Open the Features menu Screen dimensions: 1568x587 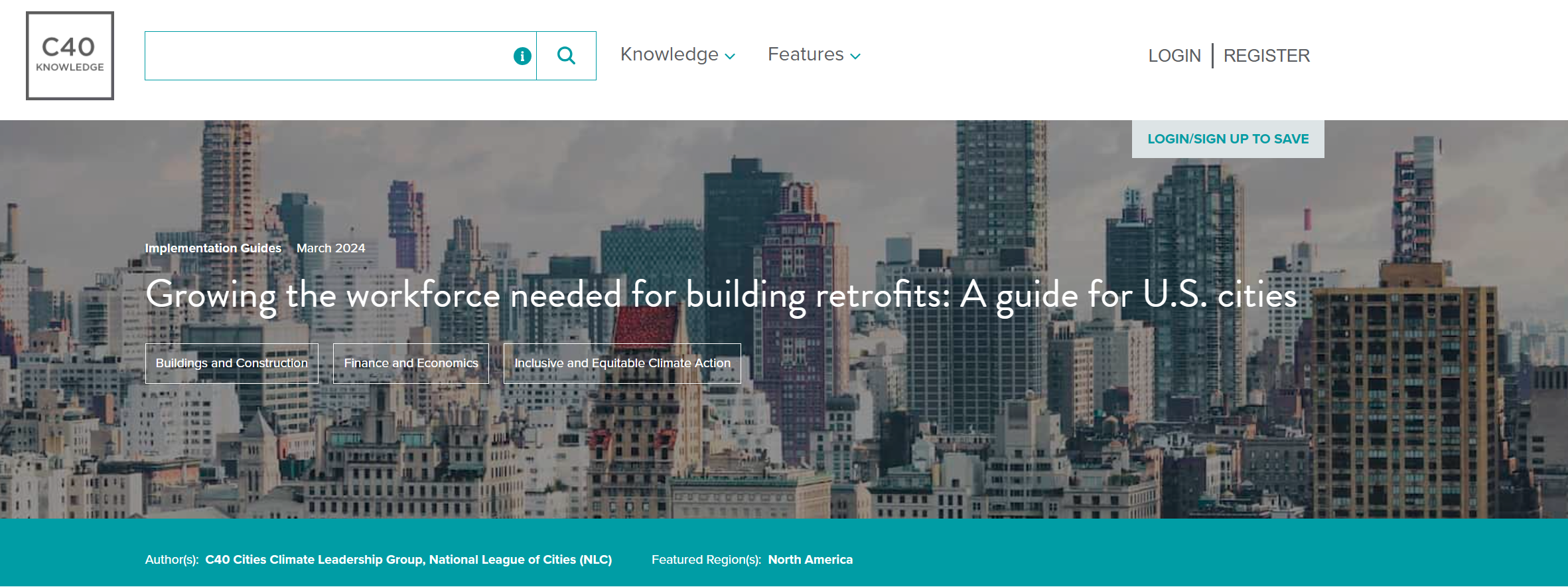[805, 54]
